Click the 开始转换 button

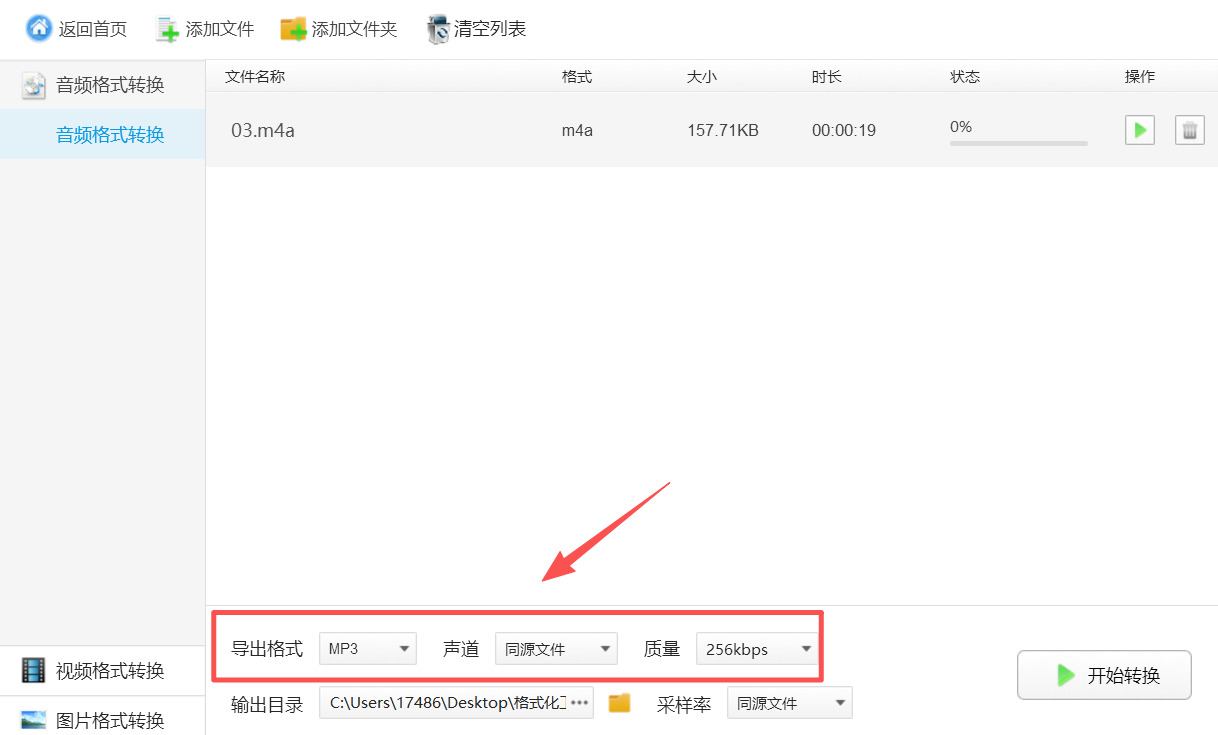(x=1104, y=675)
